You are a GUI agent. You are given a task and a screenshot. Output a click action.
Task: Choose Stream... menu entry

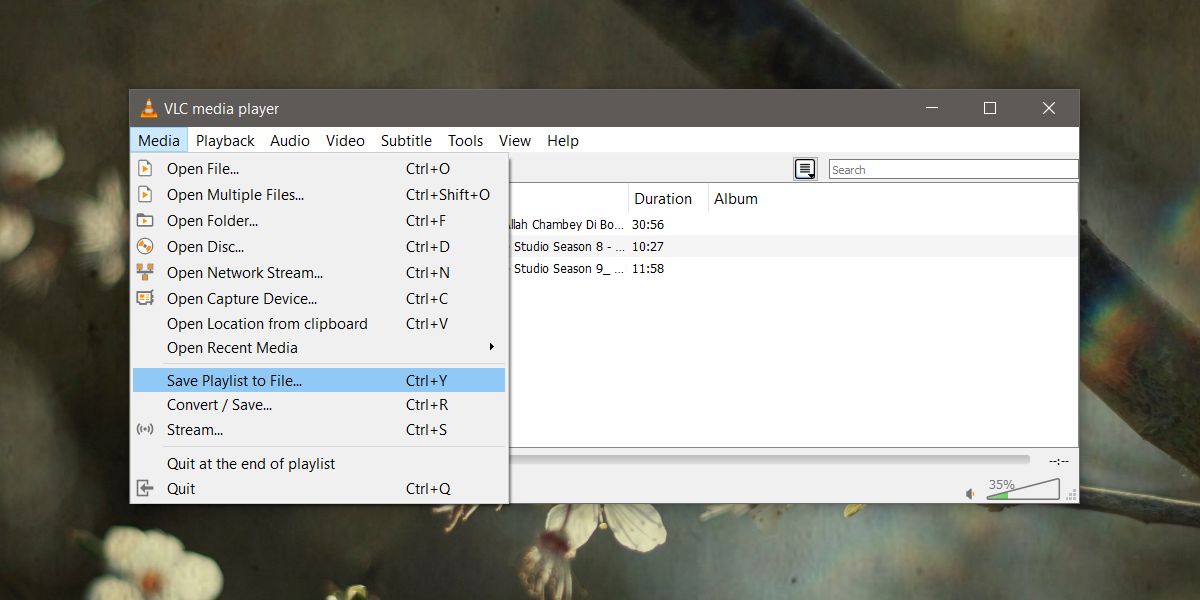(319, 429)
